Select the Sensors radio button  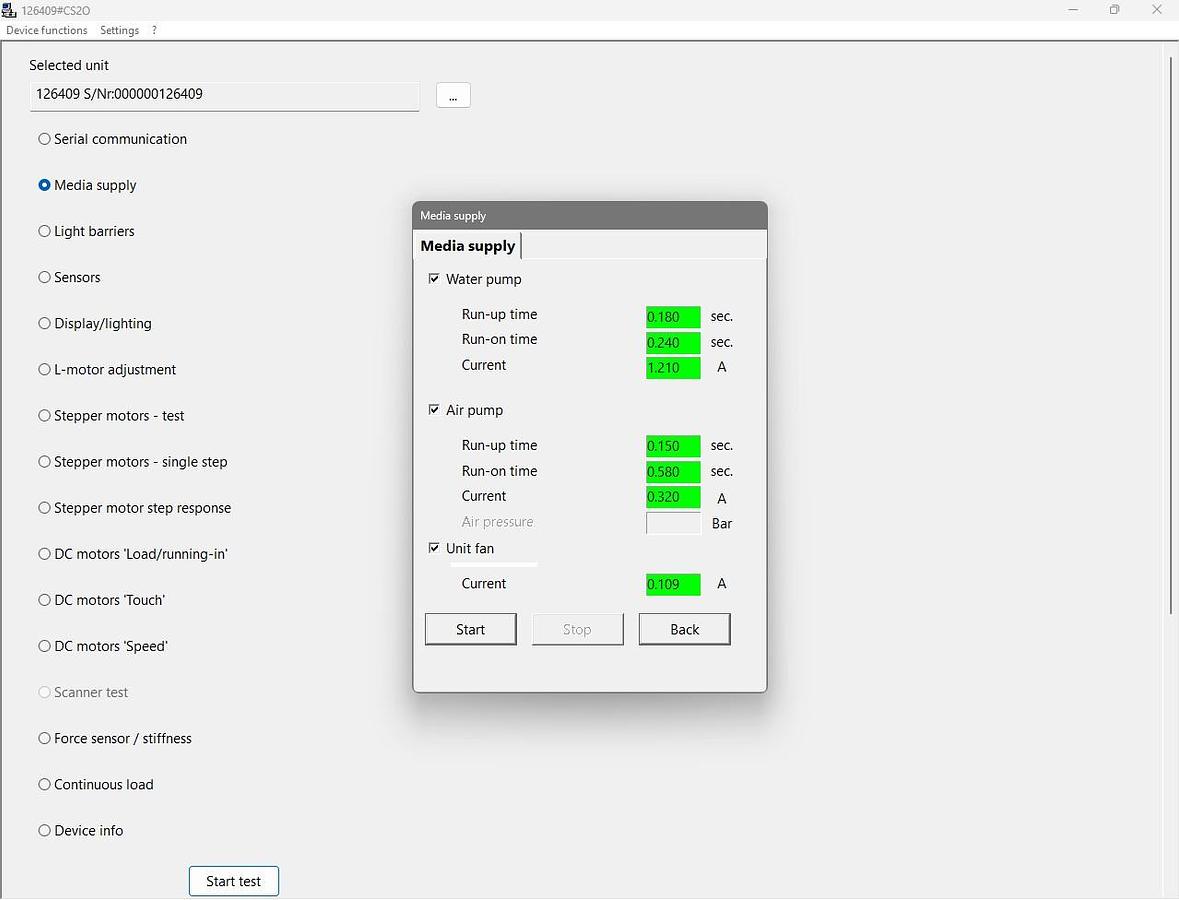45,277
